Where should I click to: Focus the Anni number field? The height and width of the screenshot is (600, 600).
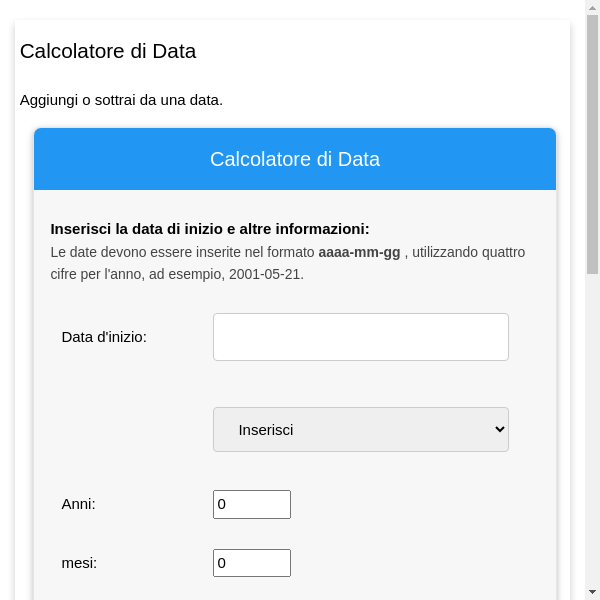[x=251, y=504]
